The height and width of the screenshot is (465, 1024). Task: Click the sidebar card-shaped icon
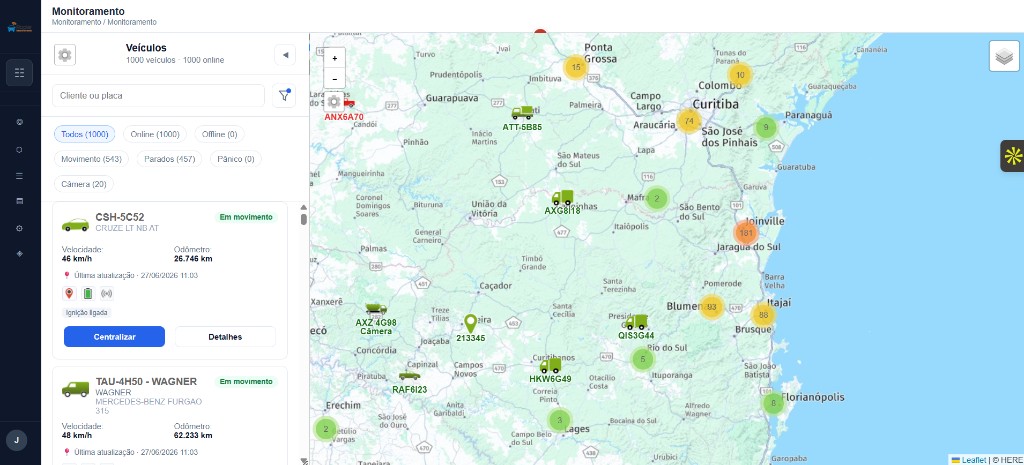[x=20, y=201]
